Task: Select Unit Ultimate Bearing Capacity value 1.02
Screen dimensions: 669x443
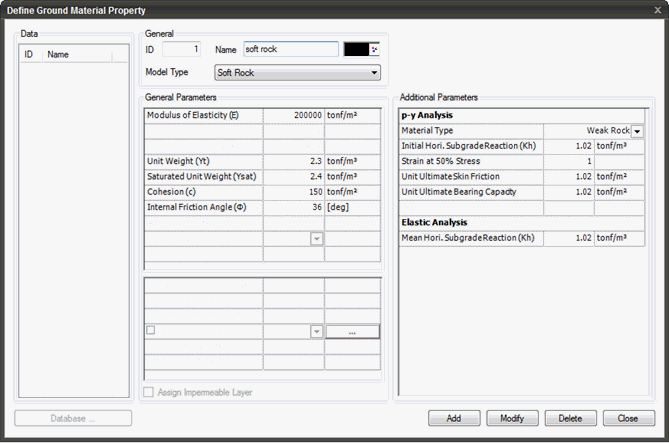Action: 569,192
